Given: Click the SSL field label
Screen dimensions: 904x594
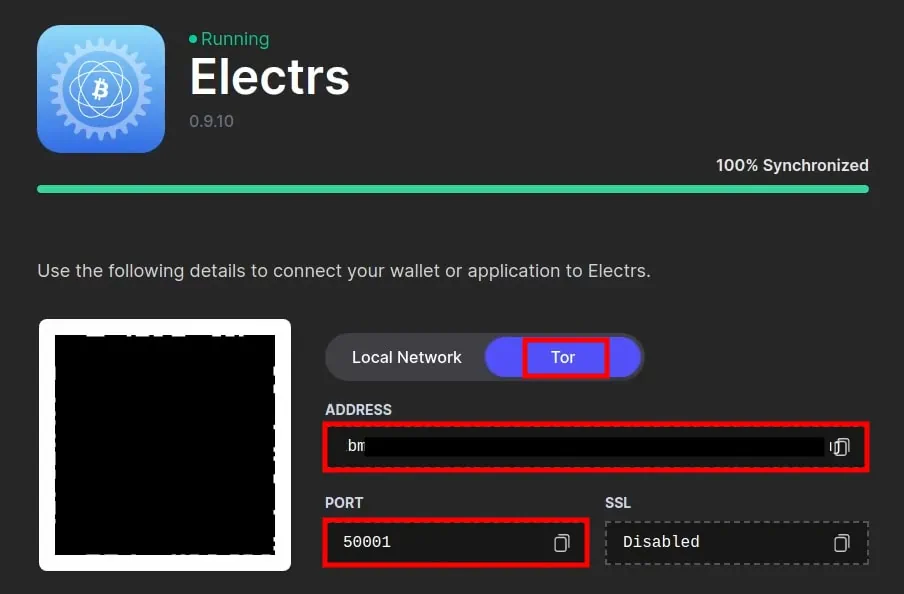Looking at the screenshot, I should 618,502.
